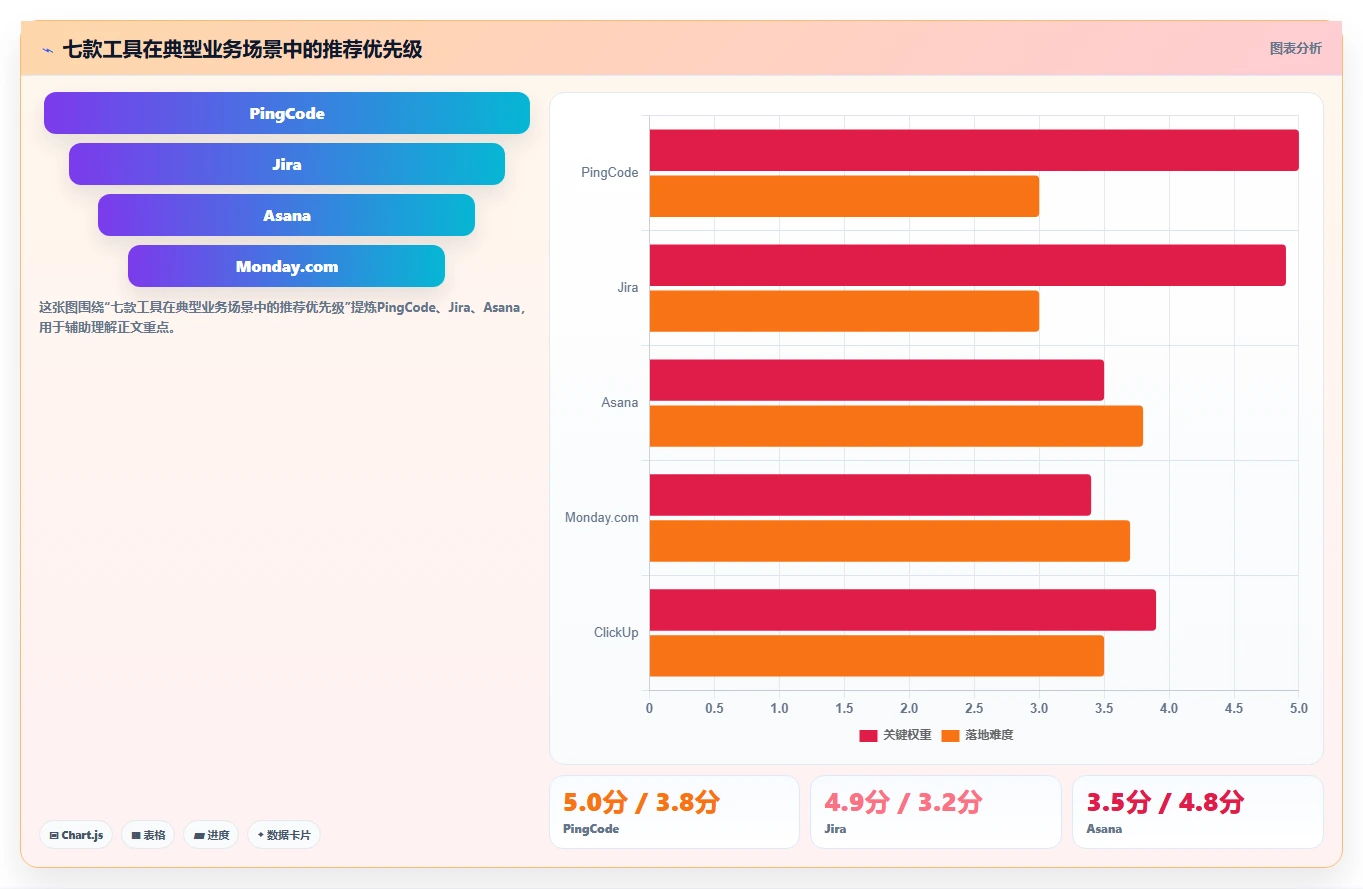Click the x-axis tick label 0

coord(649,709)
